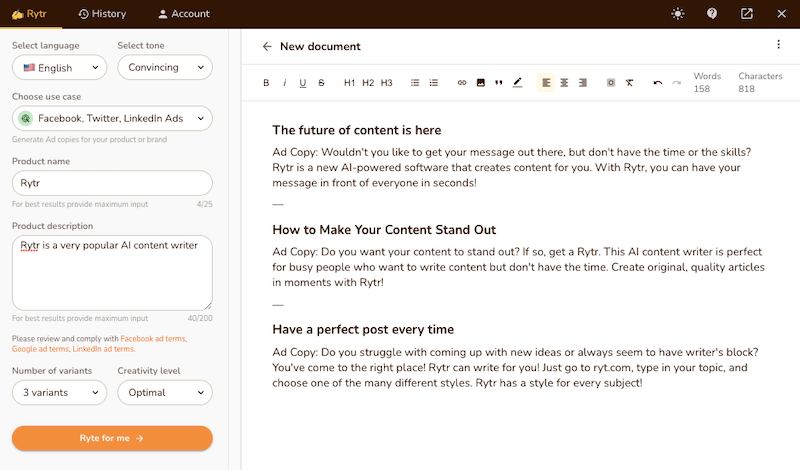
Task: Insert an image icon
Action: click(x=480, y=83)
